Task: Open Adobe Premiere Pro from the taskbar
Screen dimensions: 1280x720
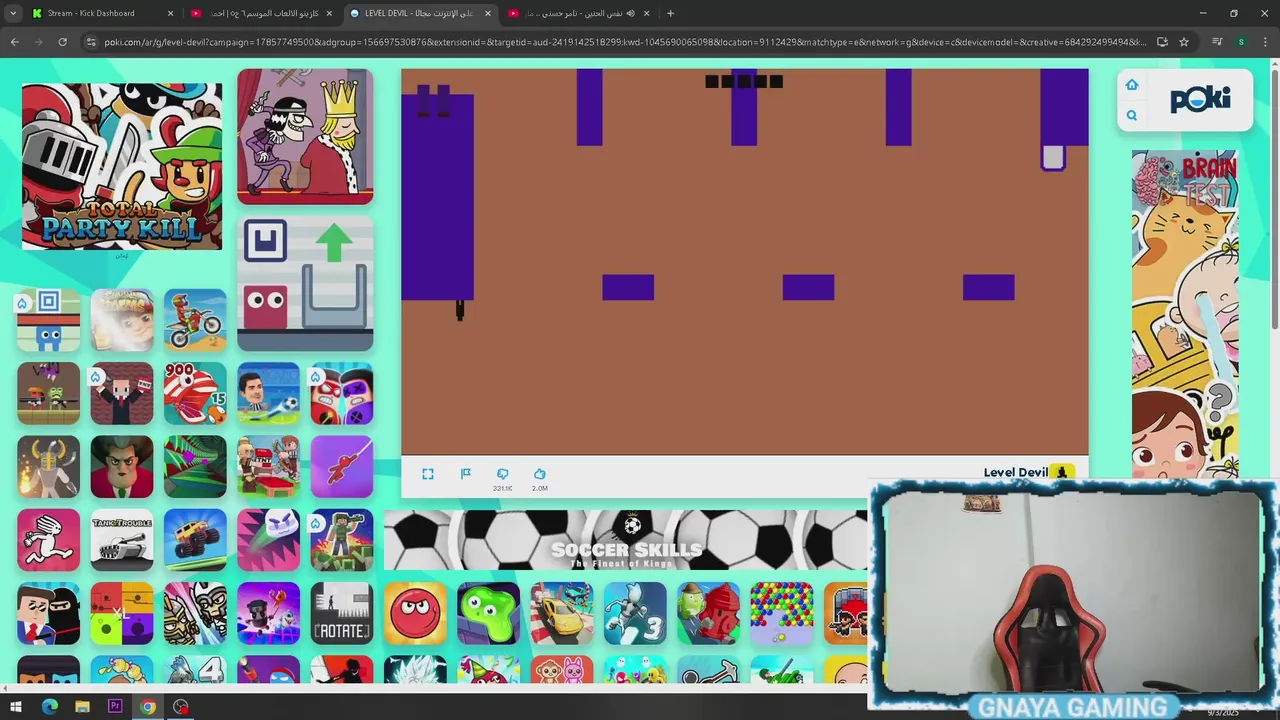Action: 115,707
